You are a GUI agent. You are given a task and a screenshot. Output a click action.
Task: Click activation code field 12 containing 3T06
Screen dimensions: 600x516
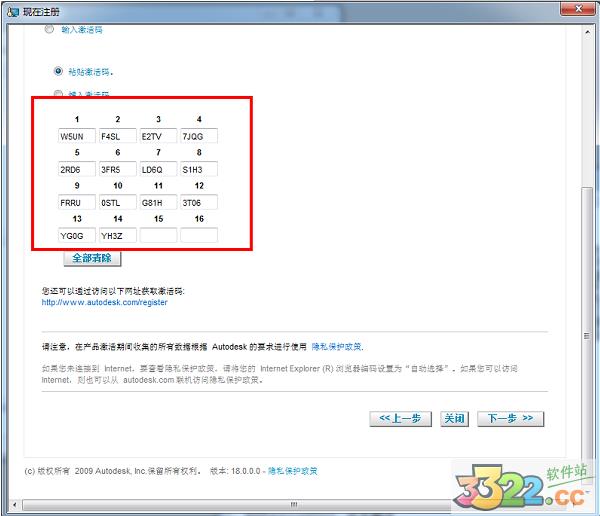click(x=199, y=202)
